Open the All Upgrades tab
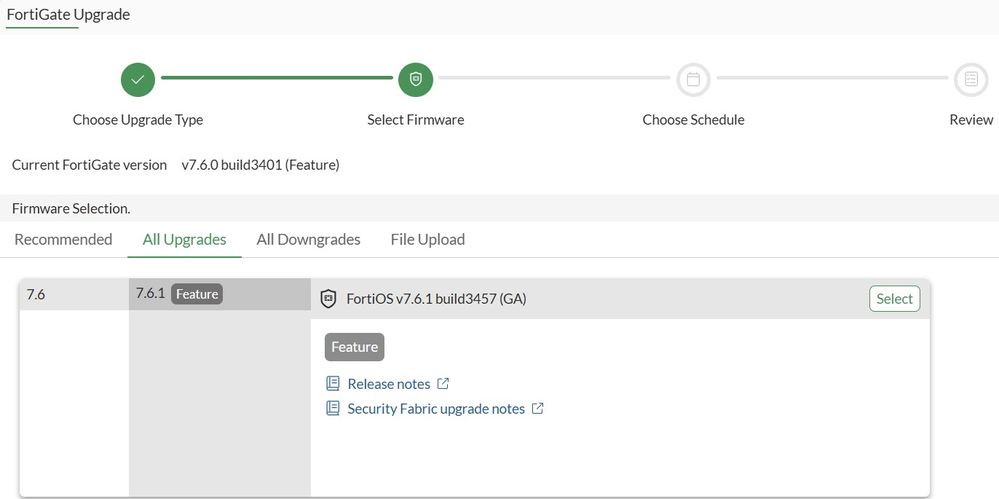The image size is (999, 499). [x=184, y=240]
